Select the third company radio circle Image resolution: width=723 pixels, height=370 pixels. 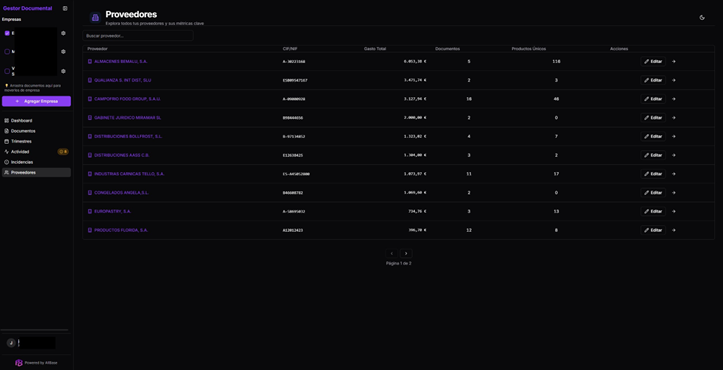pos(7,71)
